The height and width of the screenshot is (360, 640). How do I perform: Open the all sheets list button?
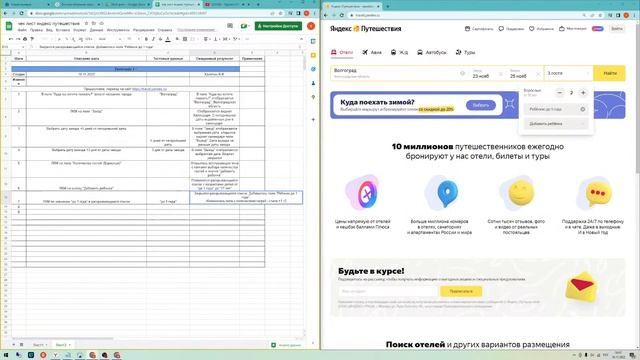tap(21, 345)
